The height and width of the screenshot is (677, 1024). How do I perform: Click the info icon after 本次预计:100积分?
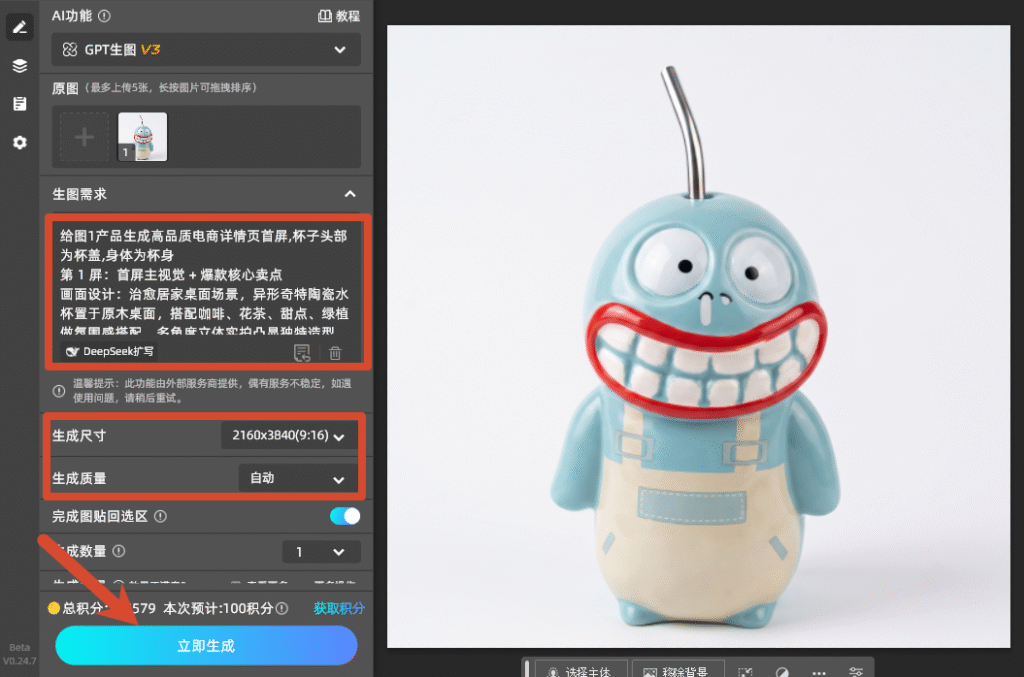click(281, 608)
